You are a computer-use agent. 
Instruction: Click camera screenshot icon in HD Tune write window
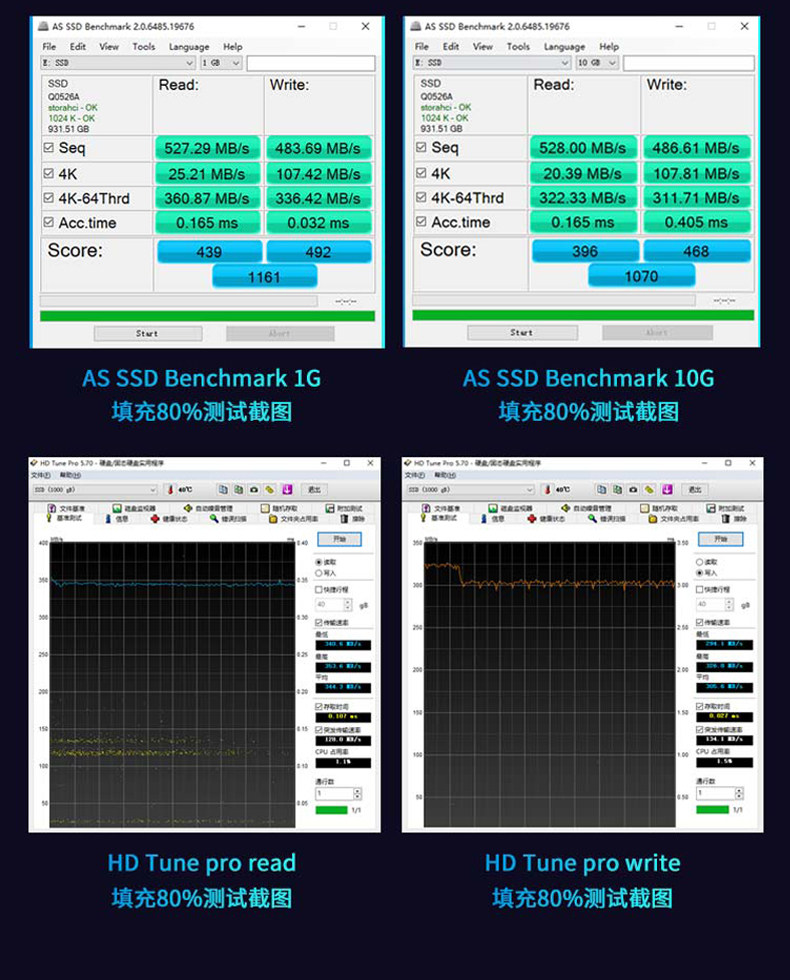(x=633, y=489)
